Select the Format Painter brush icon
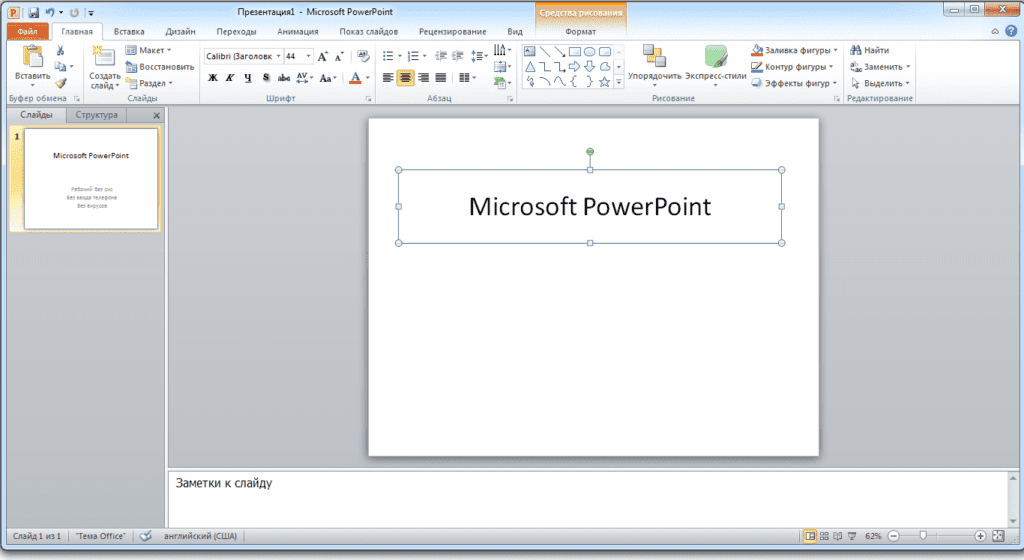The width and height of the screenshot is (1024, 560). (x=60, y=84)
